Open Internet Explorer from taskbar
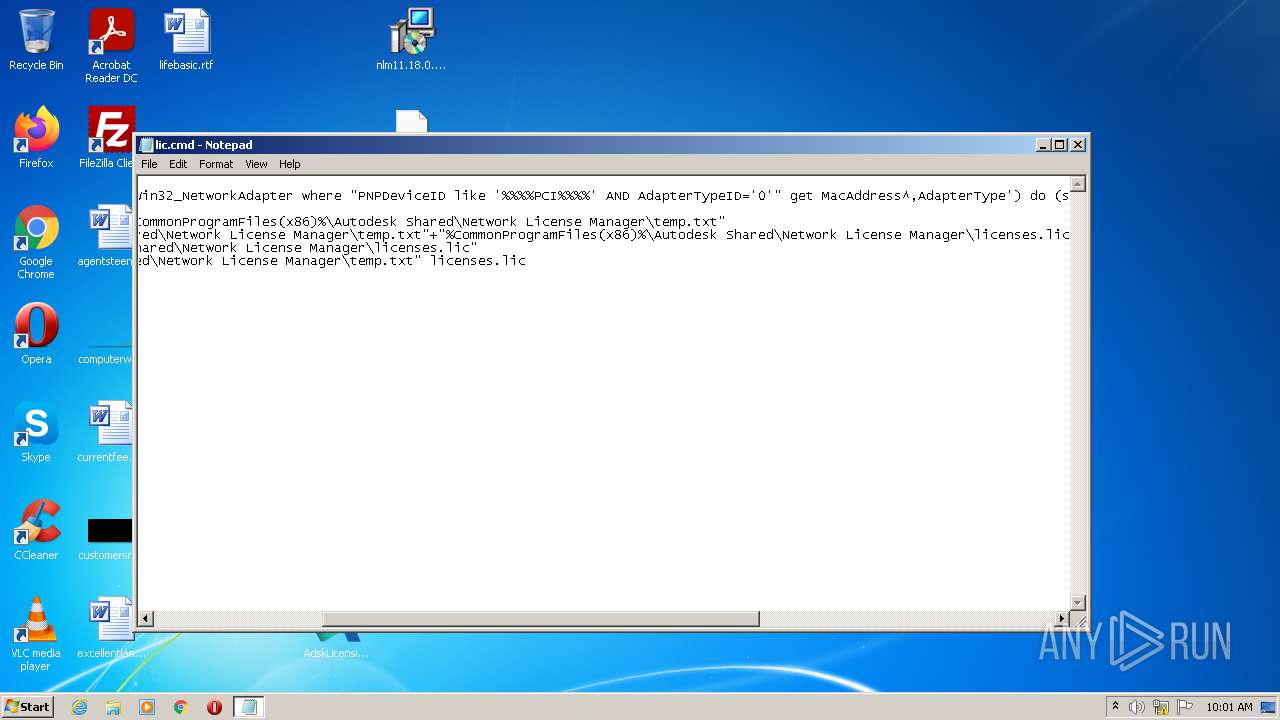Image resolution: width=1280 pixels, height=720 pixels. [79, 707]
